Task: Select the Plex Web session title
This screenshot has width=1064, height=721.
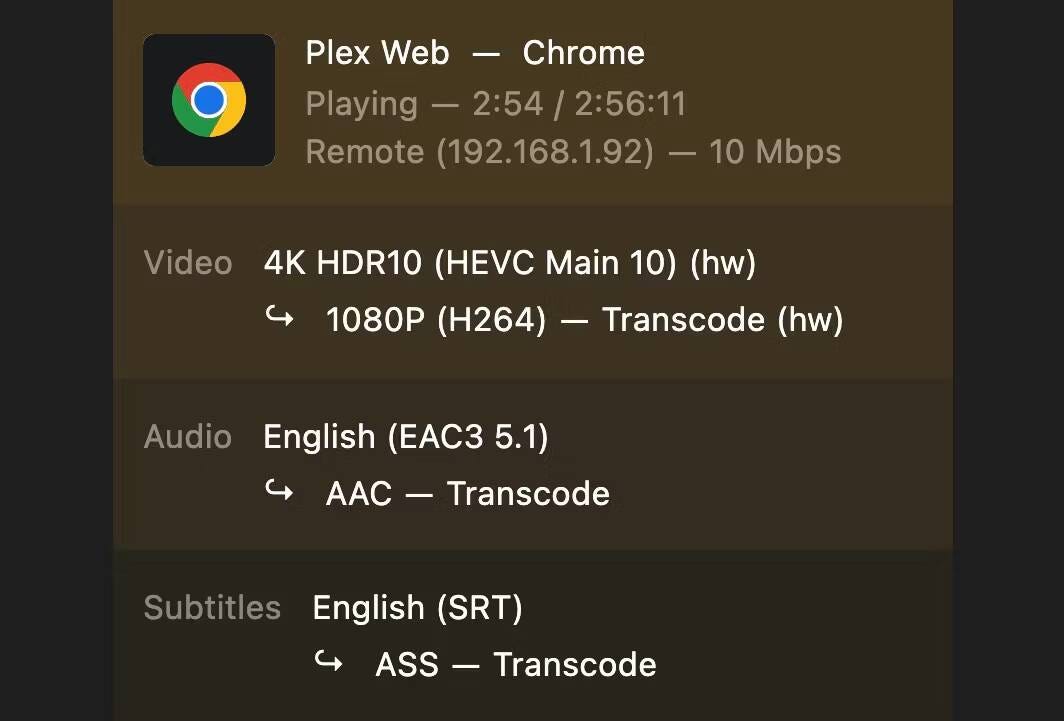Action: [x=377, y=53]
